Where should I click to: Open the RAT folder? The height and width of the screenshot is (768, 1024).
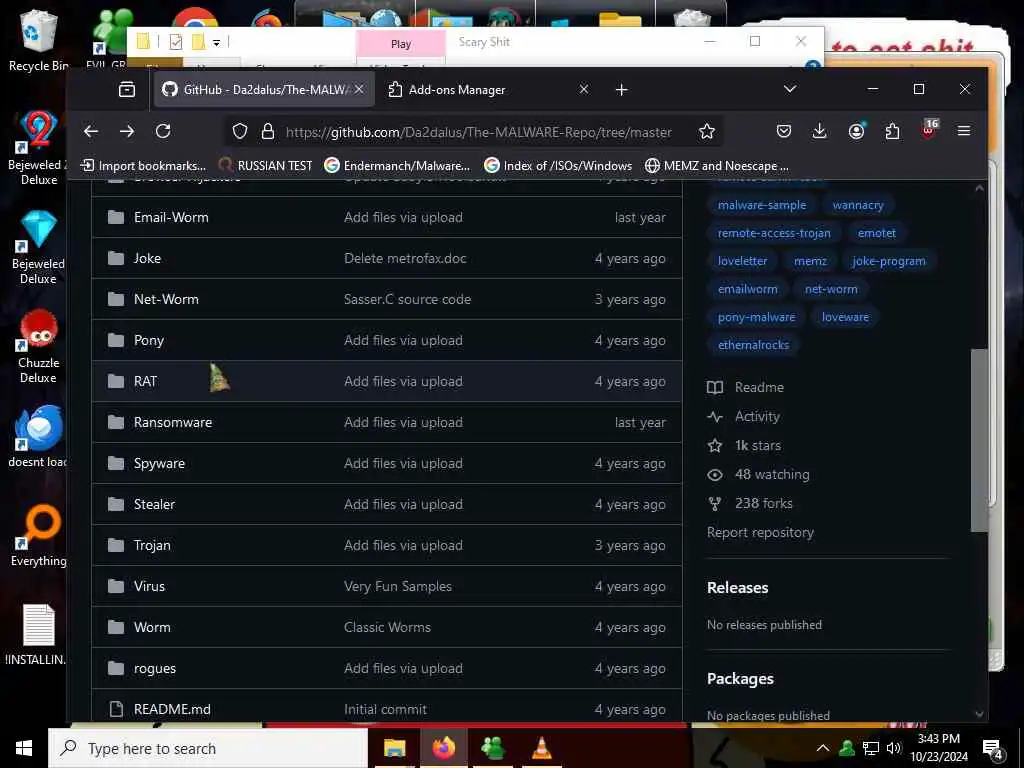[145, 382]
